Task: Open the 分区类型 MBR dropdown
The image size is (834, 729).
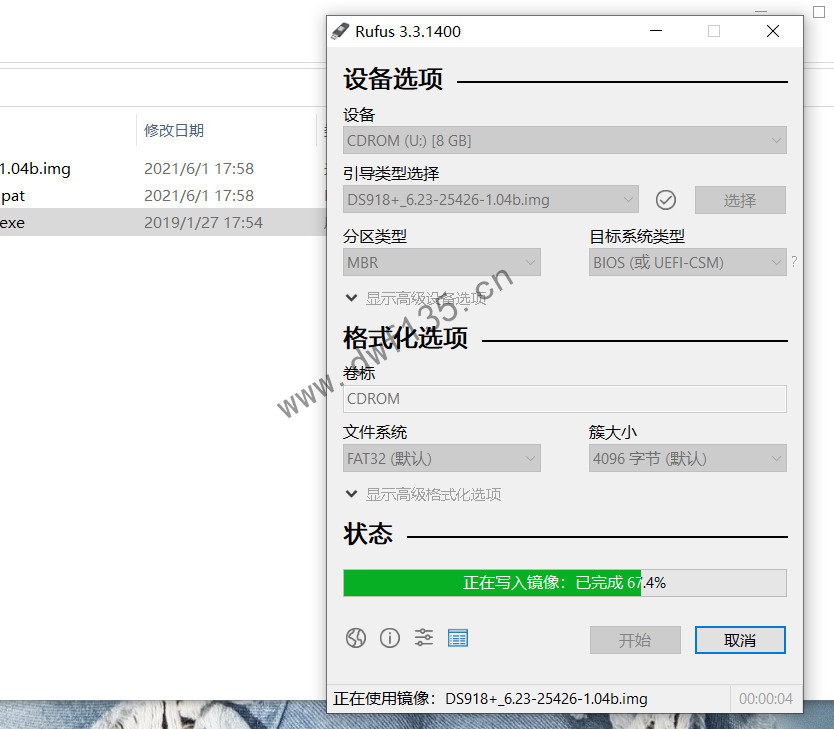Action: pyautogui.click(x=441, y=262)
